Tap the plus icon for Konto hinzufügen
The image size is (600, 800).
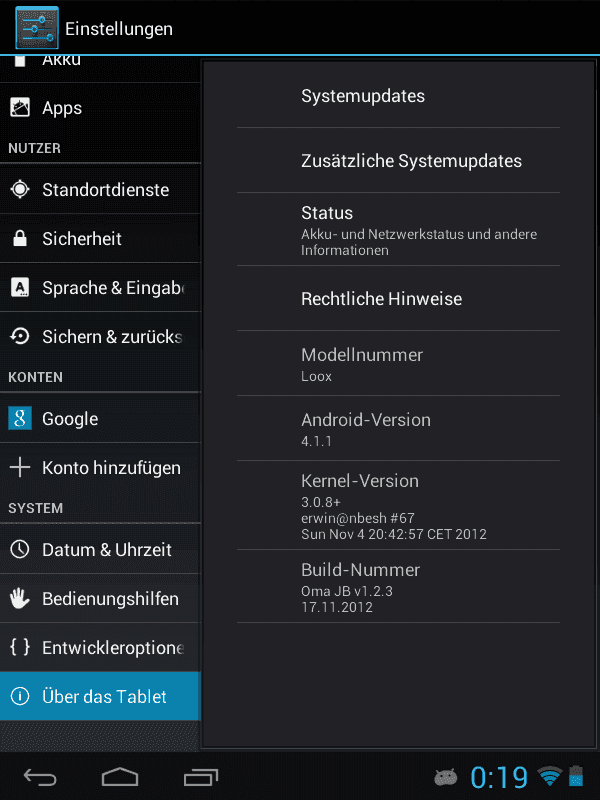point(20,467)
